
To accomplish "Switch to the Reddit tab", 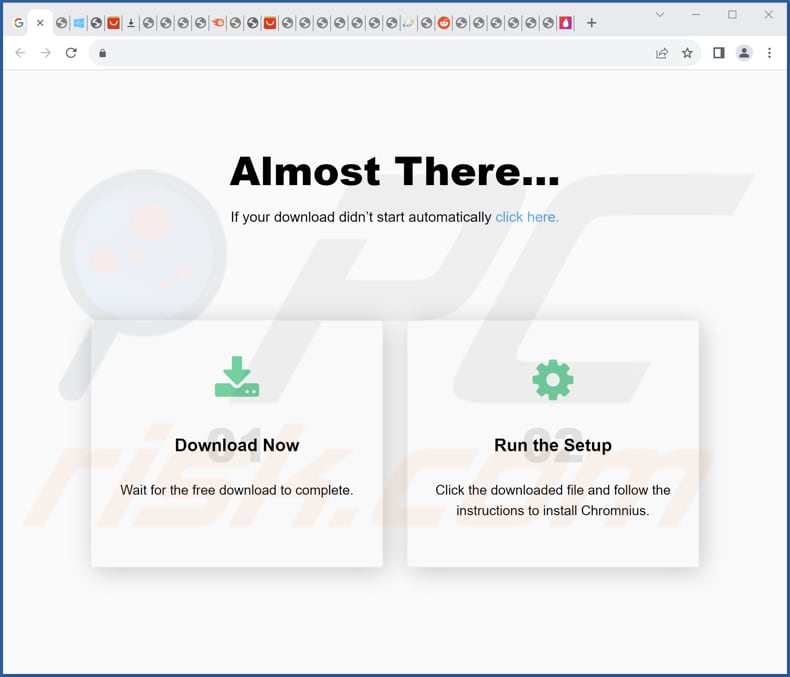I will pos(444,23).
